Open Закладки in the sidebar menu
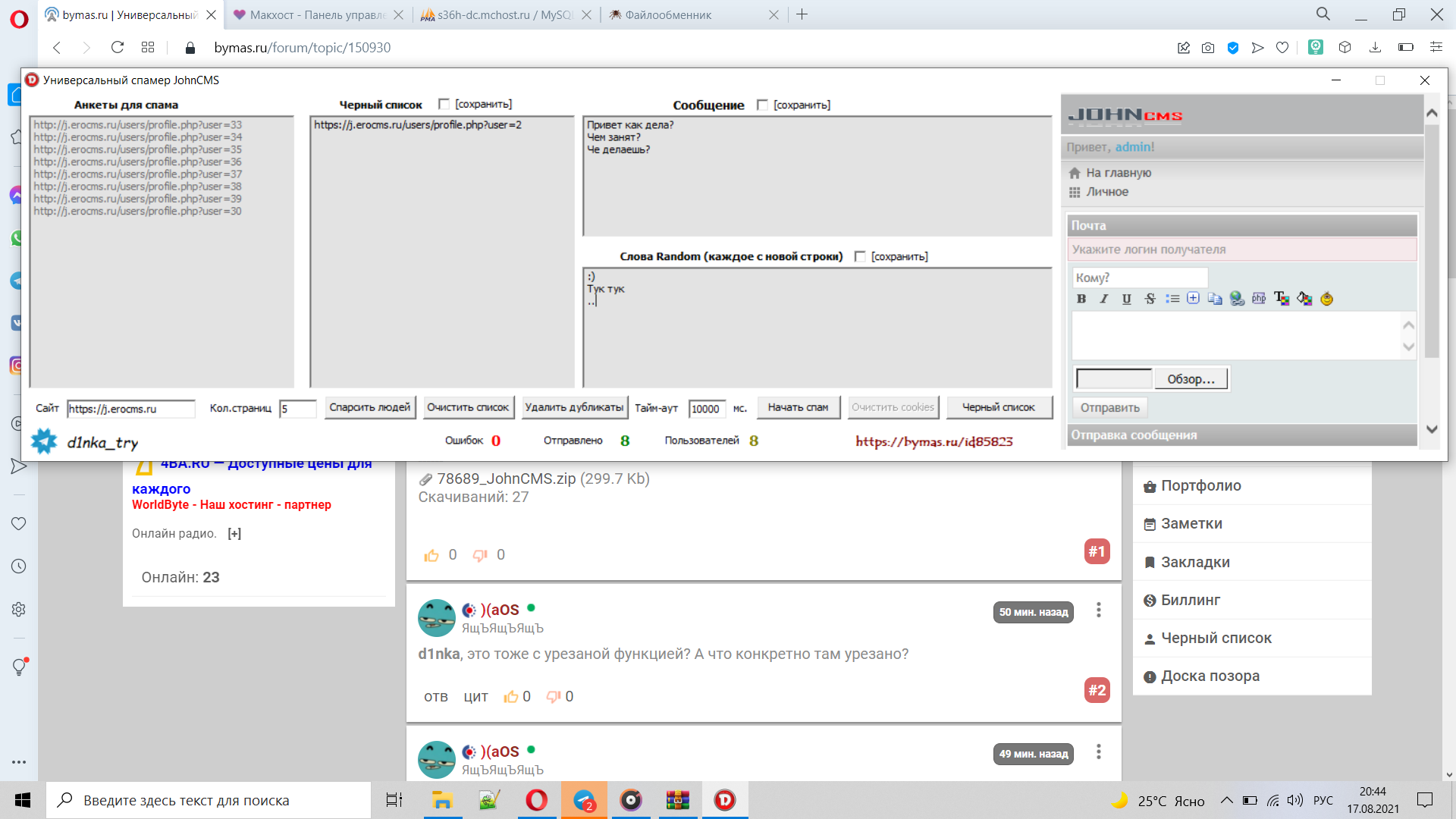Screen dimensions: 1456x819 1195,562
